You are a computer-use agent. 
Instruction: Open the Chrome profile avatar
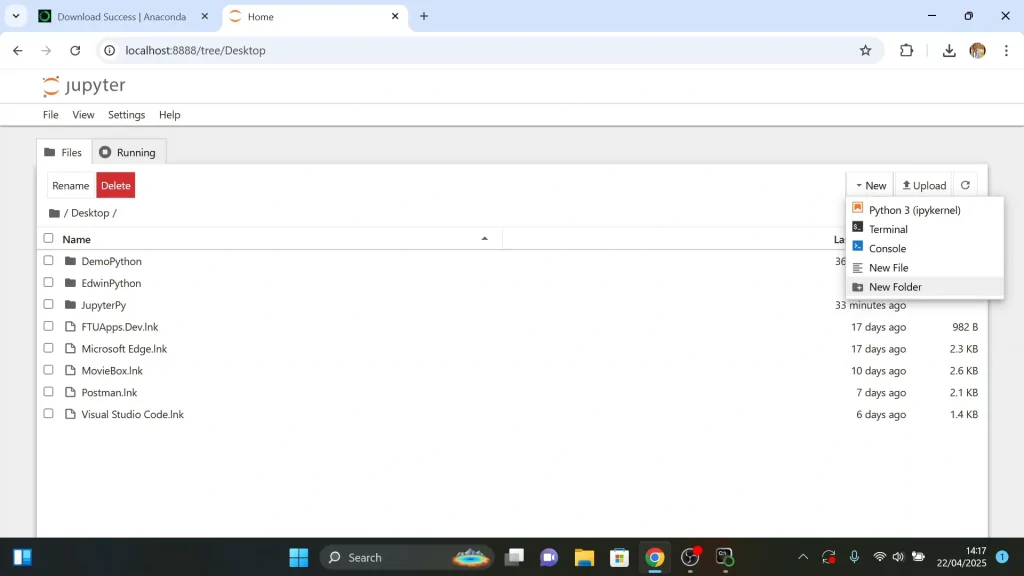(978, 50)
